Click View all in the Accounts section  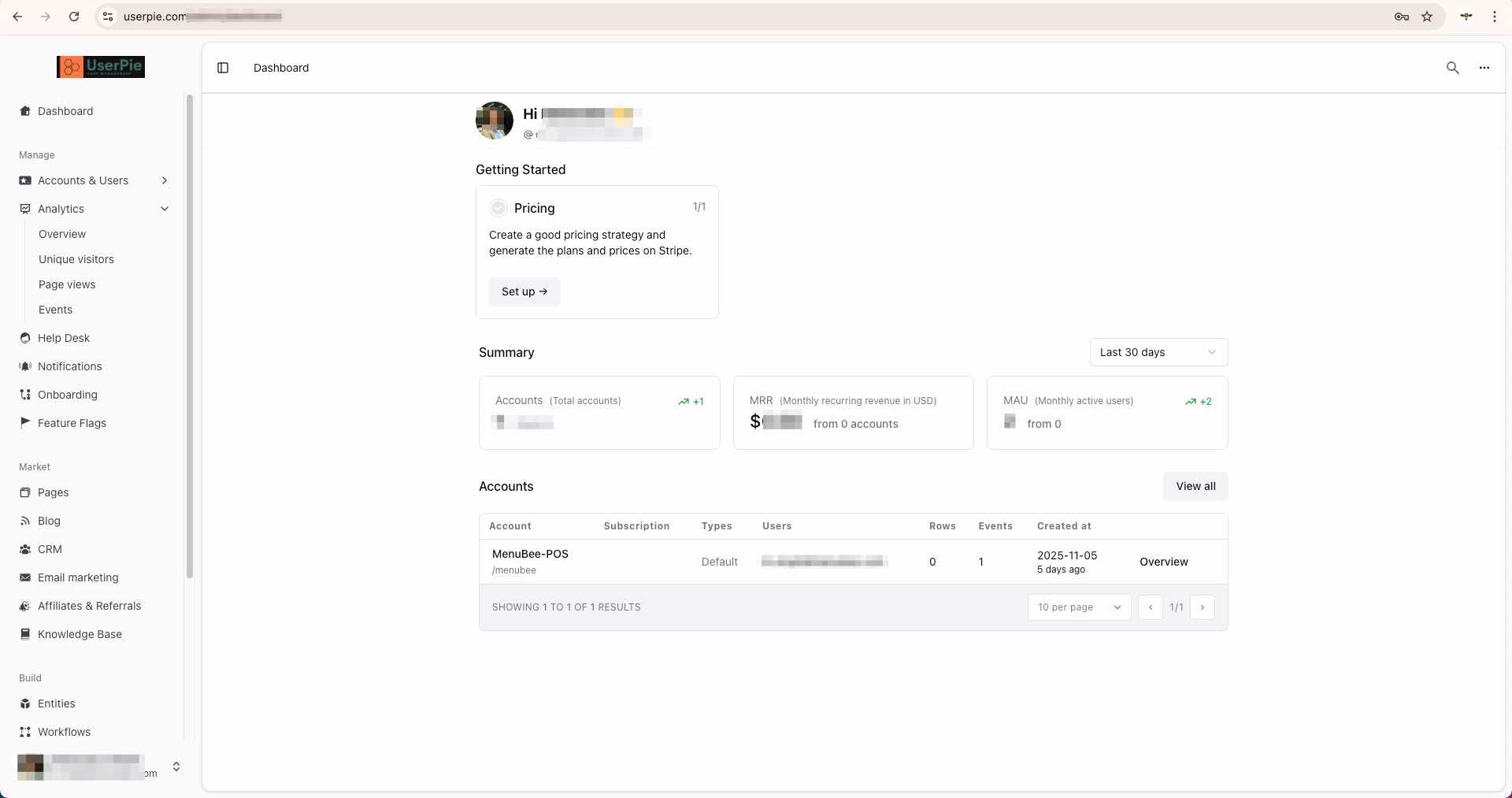(x=1195, y=486)
